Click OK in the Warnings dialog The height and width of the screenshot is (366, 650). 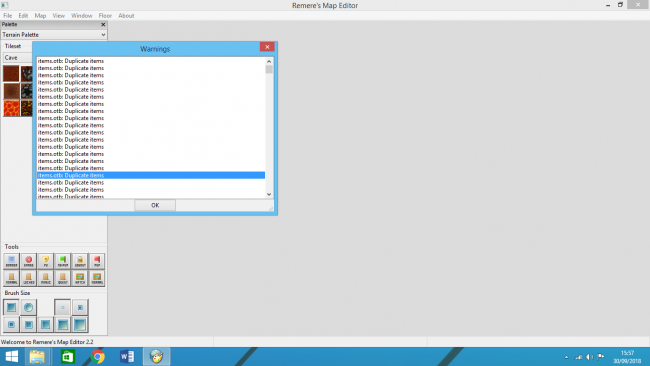155,205
